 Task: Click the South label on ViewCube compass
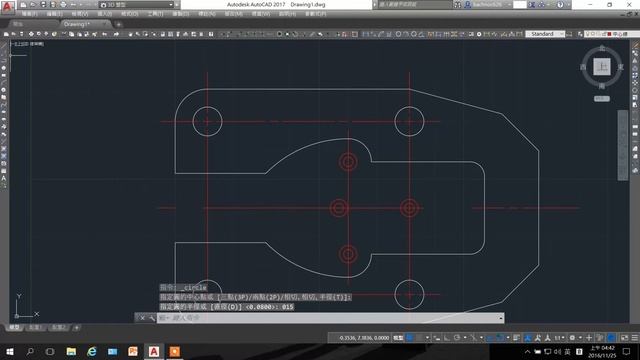602,86
